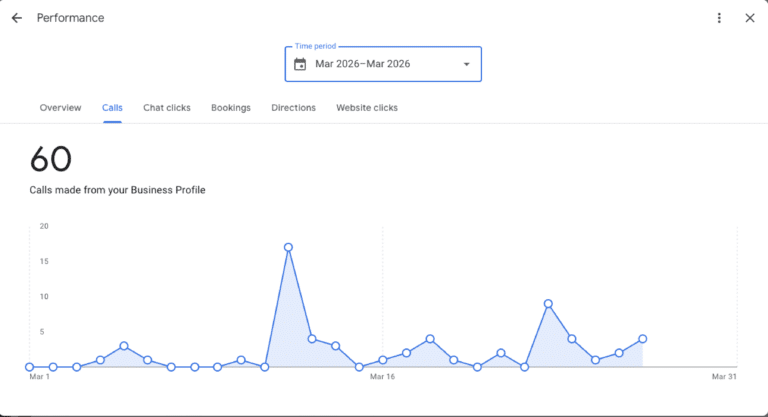Select the first data point at Mar 1
Viewport: 768px width, 417px height.
click(29, 367)
